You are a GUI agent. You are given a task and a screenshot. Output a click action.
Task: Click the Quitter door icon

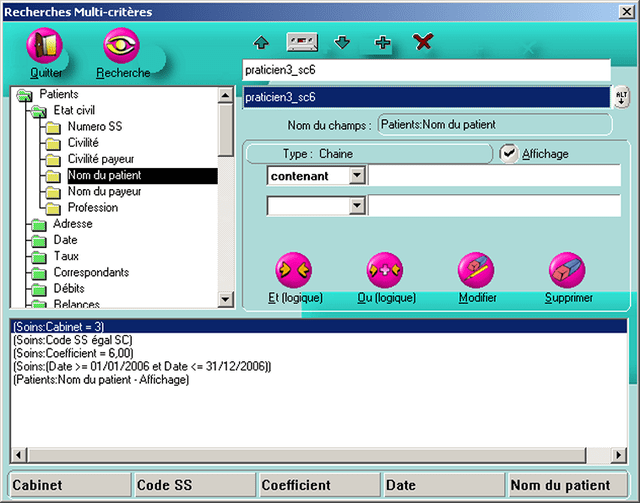[x=43, y=46]
